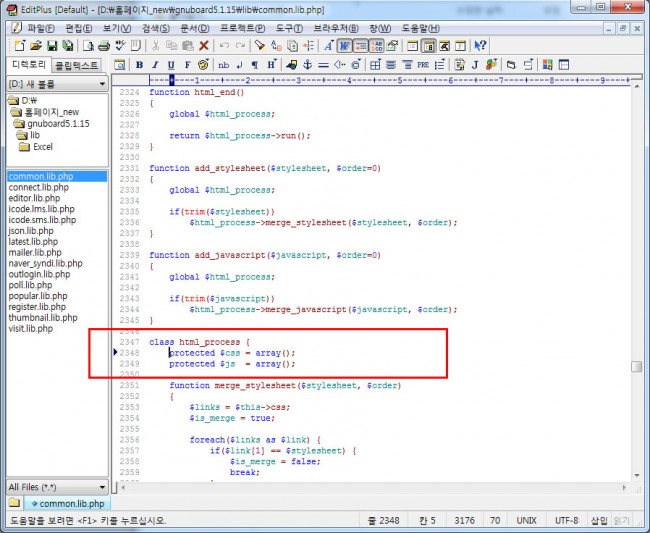Open print preview from toolbar

(88, 46)
